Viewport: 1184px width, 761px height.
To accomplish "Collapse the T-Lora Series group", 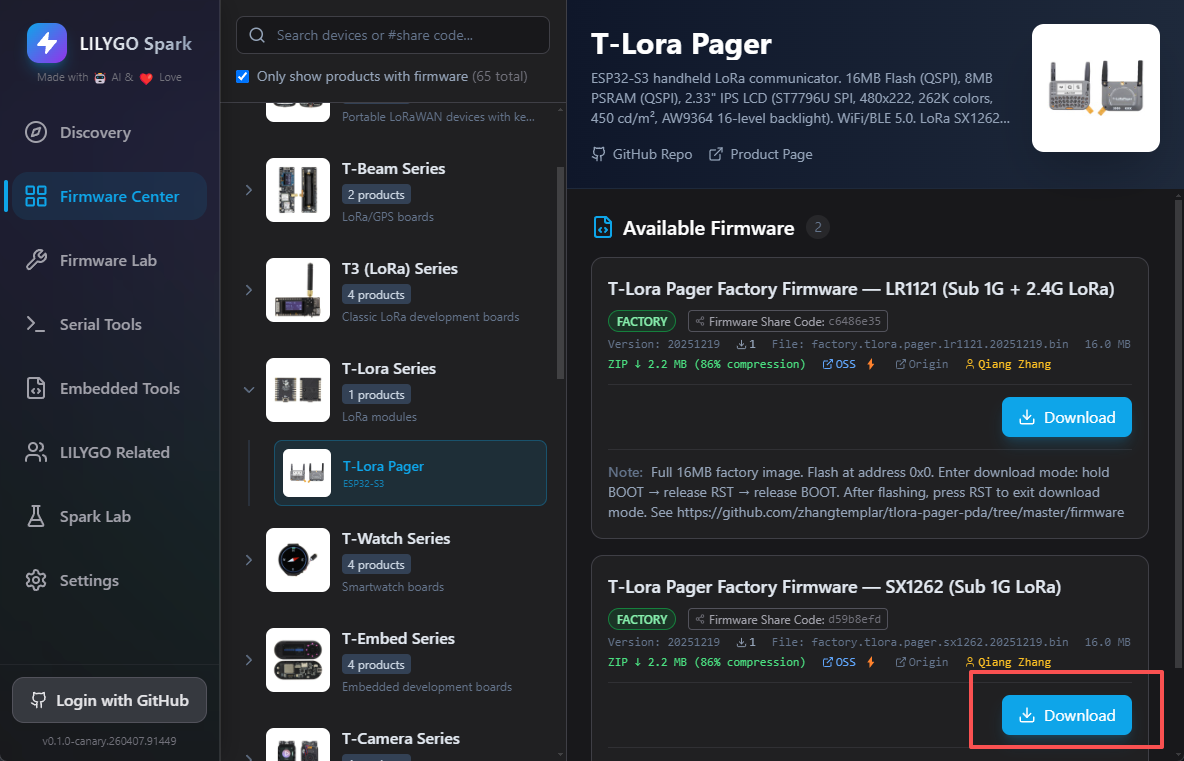I will (249, 390).
